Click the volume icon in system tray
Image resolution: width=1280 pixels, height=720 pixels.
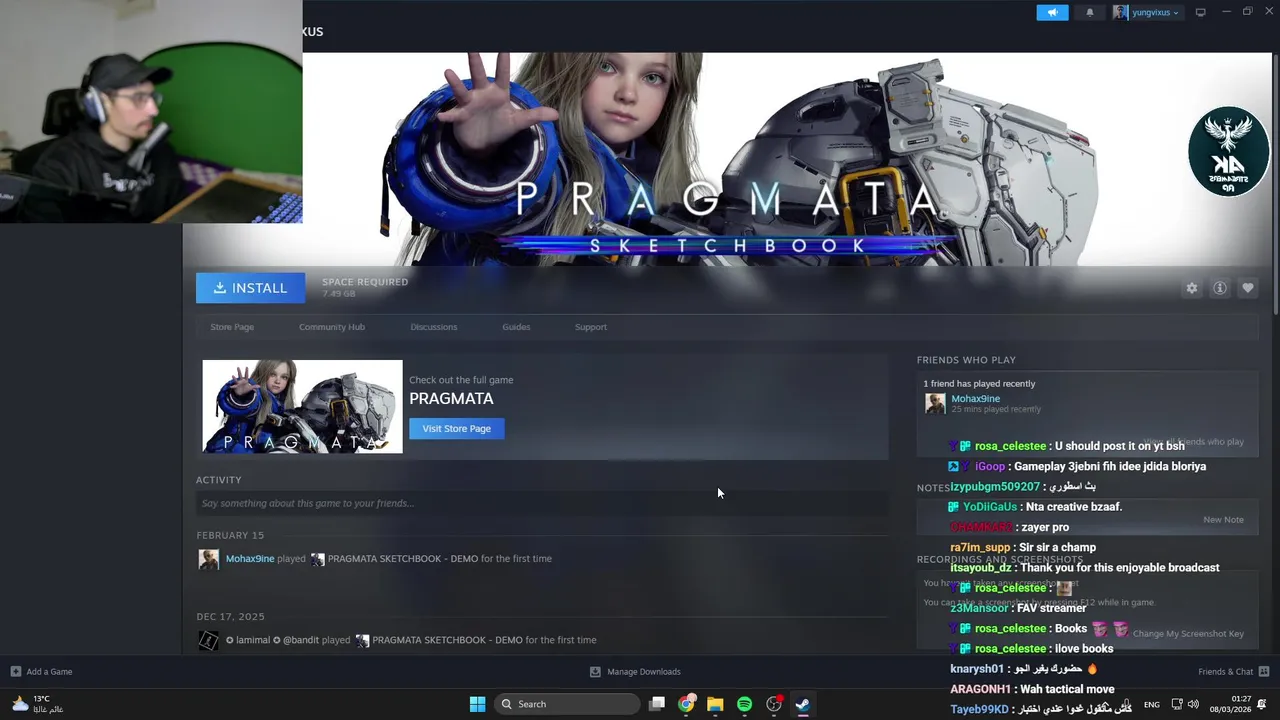(1193, 704)
